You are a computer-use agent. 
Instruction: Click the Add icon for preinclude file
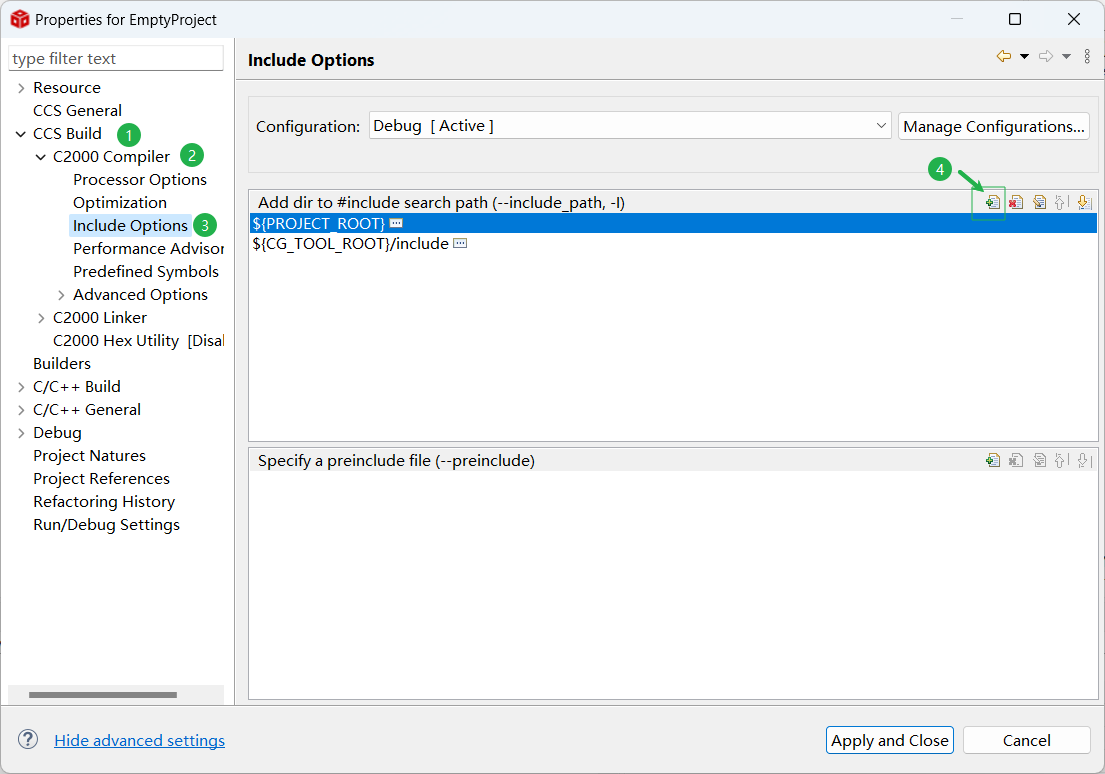point(992,460)
